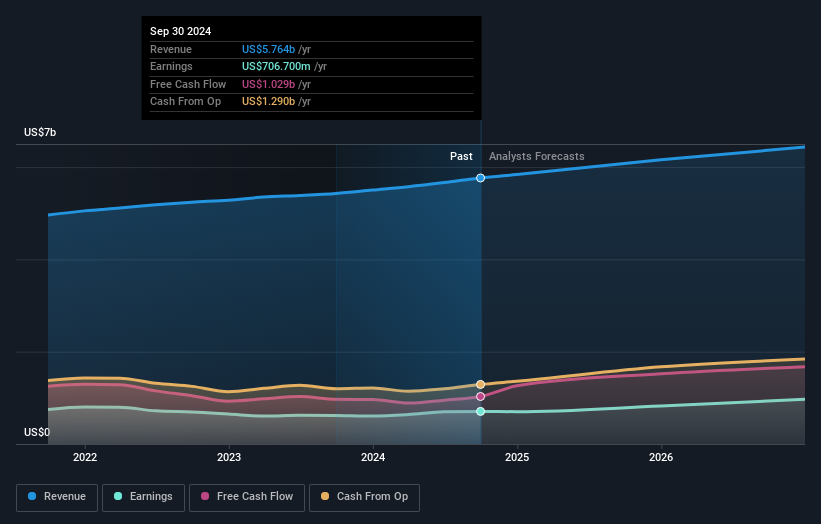Image resolution: width=821 pixels, height=524 pixels.
Task: Click the US$7b y-axis label
Action: (40, 132)
